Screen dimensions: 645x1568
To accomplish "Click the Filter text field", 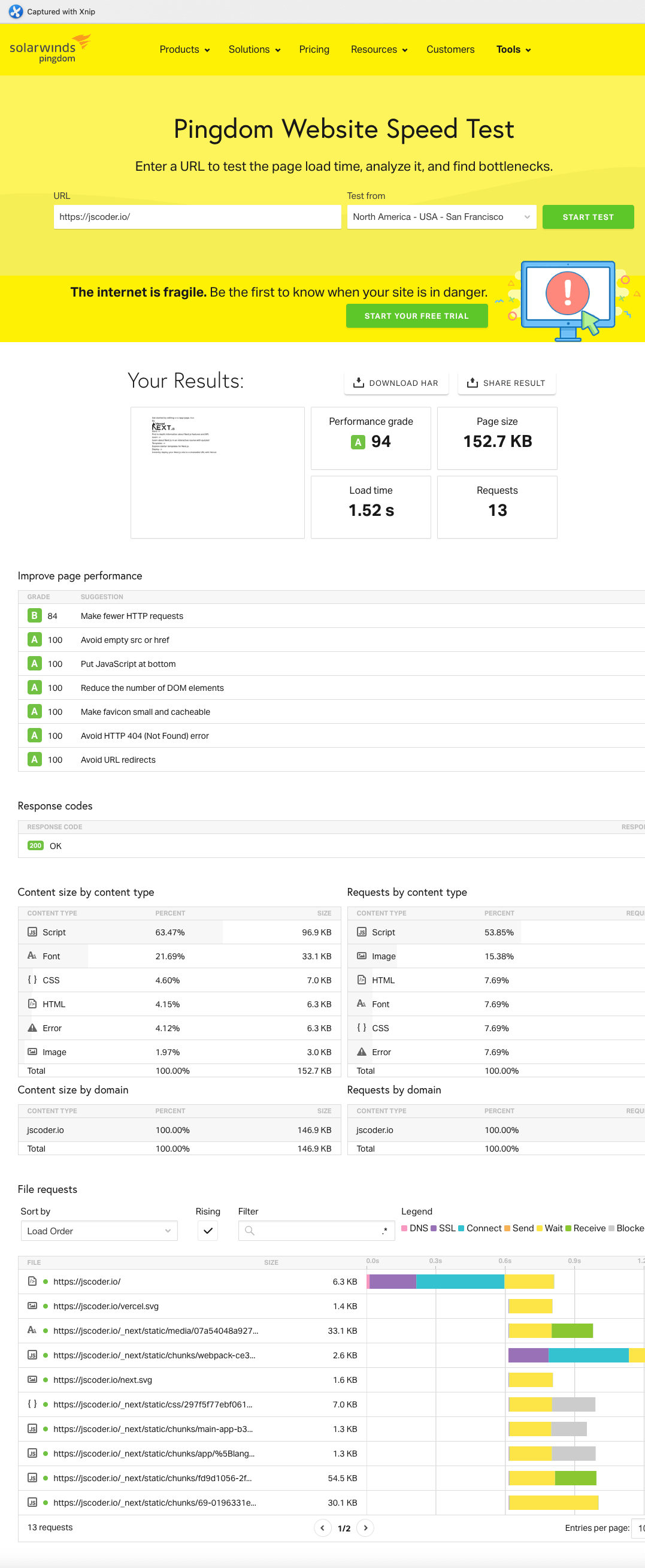I will [316, 1230].
